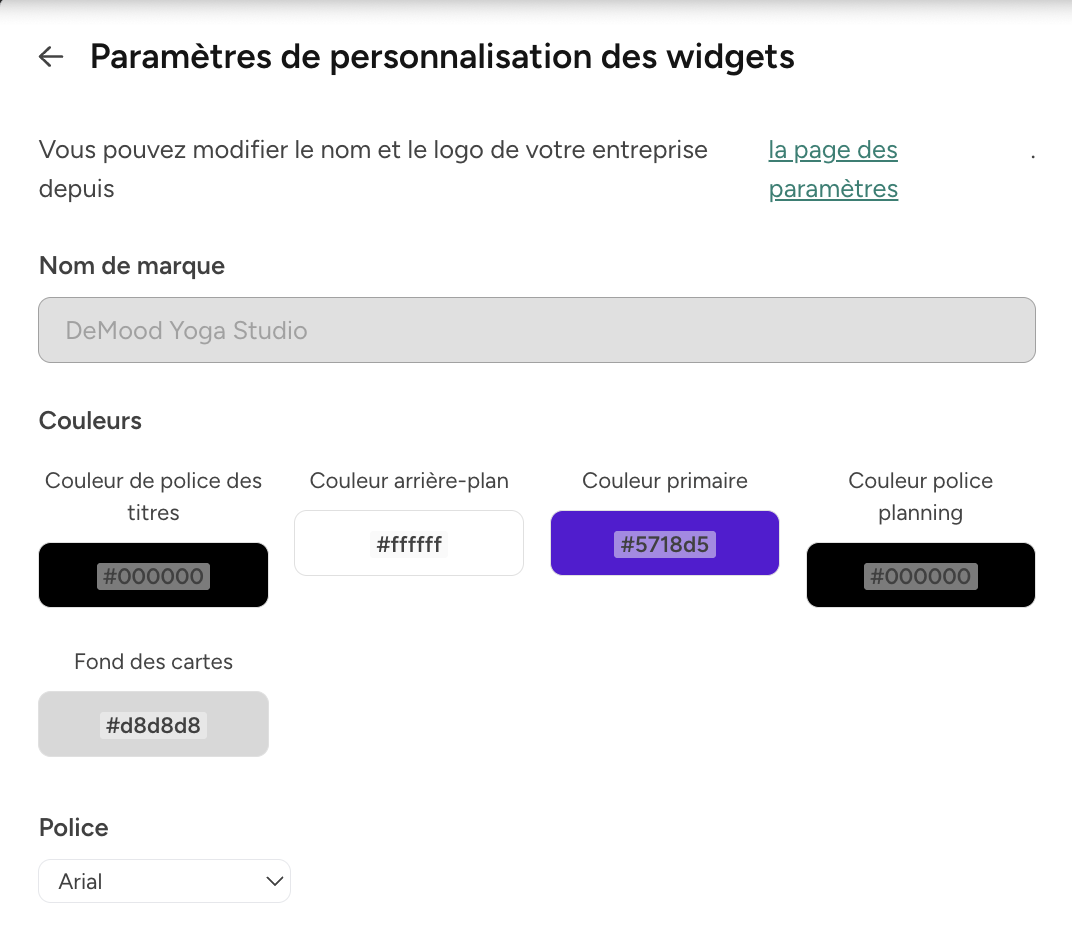Select the purple Couleur primaire swatch

click(664, 544)
